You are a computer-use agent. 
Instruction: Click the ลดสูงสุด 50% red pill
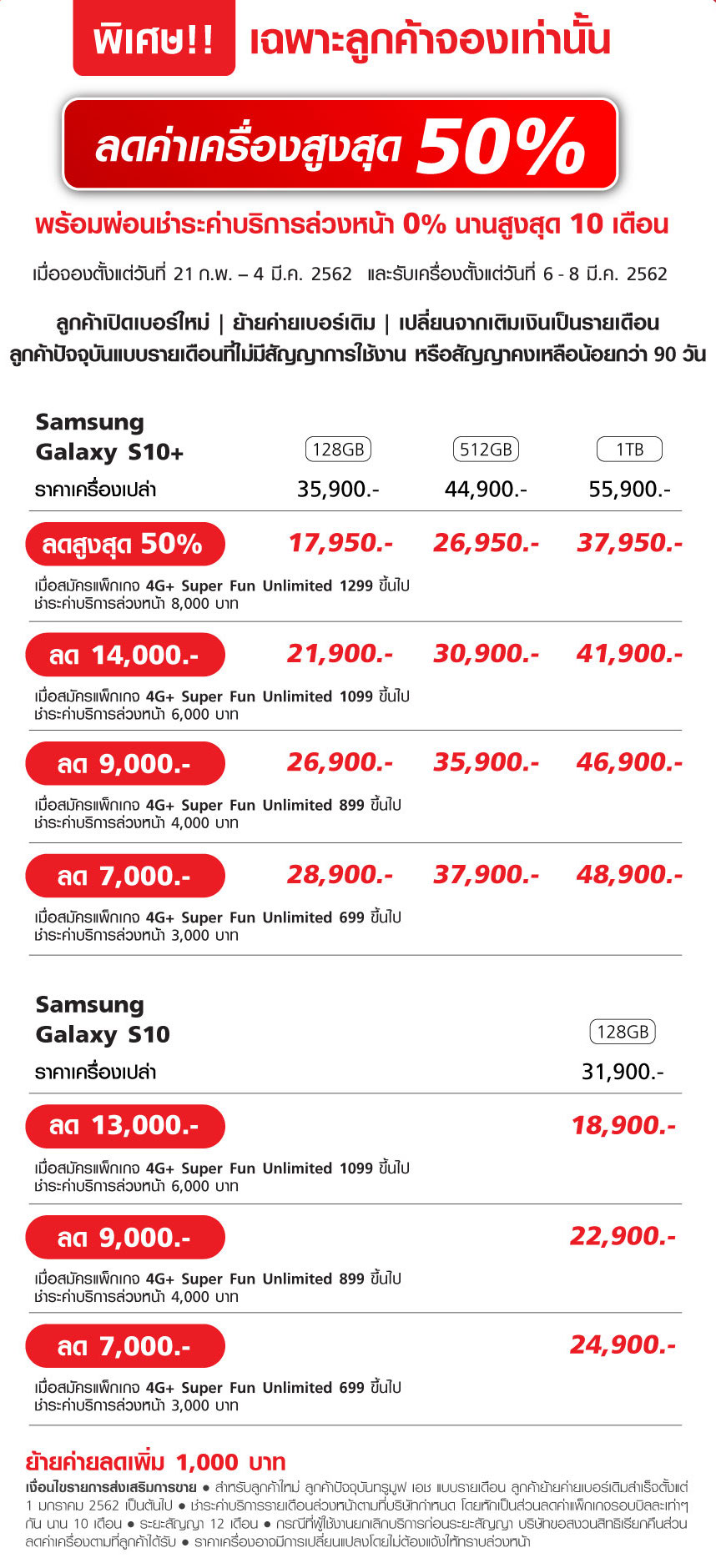pos(125,545)
